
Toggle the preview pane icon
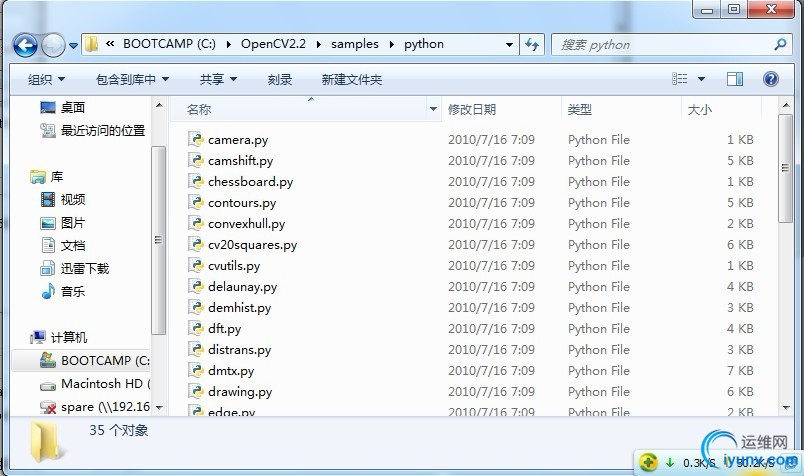tap(735, 78)
